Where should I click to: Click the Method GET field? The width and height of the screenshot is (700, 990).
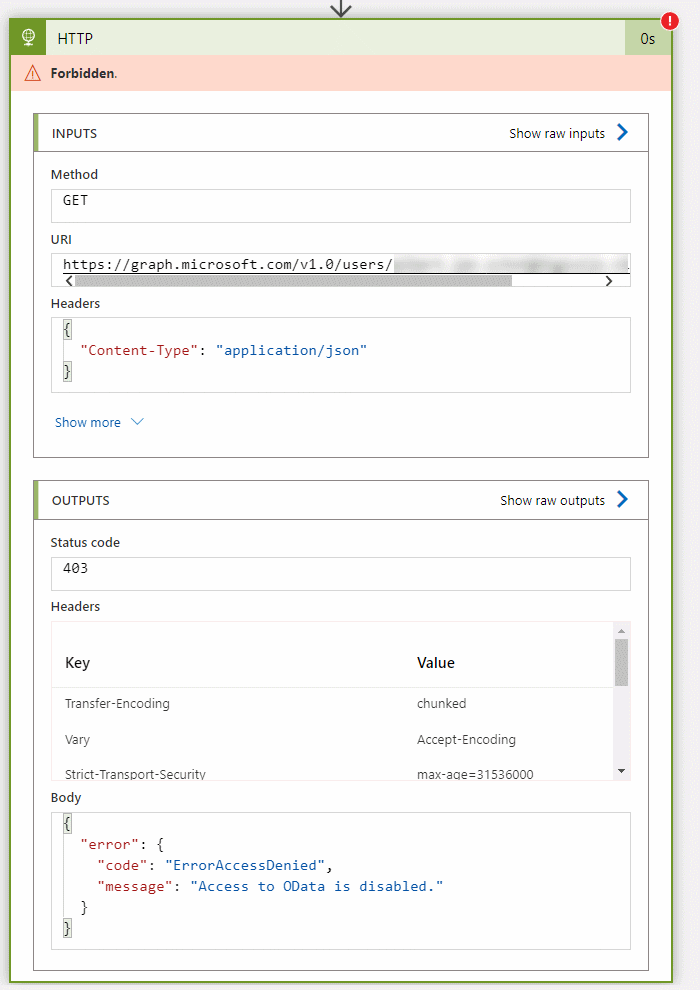pyautogui.click(x=341, y=206)
